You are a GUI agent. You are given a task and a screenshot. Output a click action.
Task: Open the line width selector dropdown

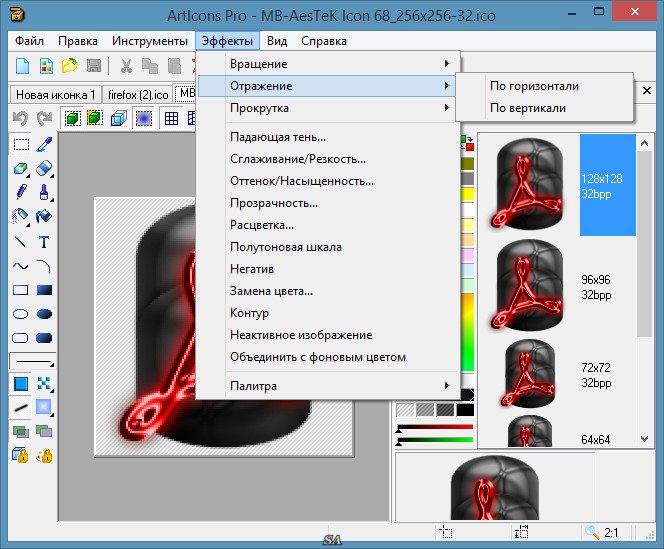33,361
